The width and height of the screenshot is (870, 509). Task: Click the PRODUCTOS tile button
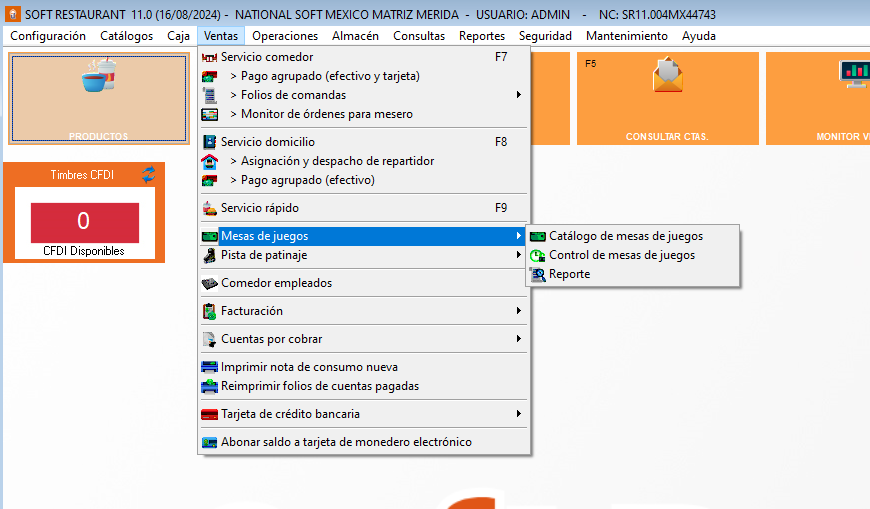tap(99, 99)
